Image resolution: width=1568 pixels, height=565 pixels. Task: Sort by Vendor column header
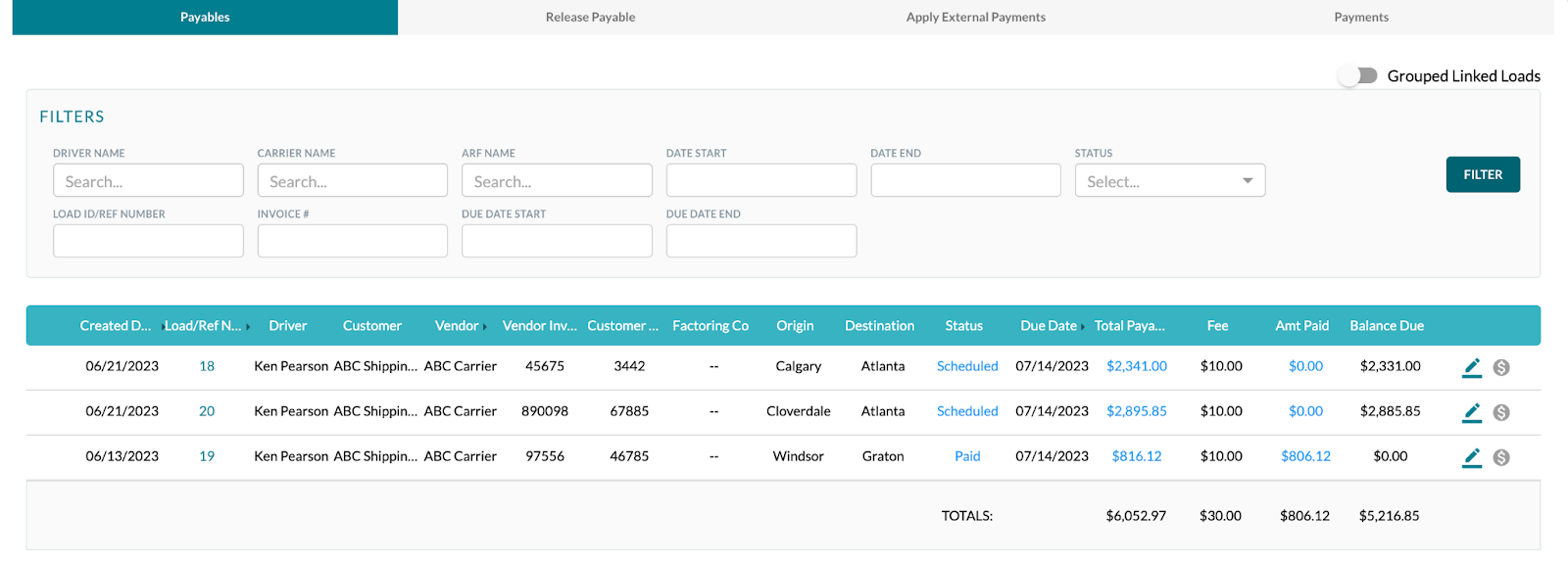tap(457, 326)
